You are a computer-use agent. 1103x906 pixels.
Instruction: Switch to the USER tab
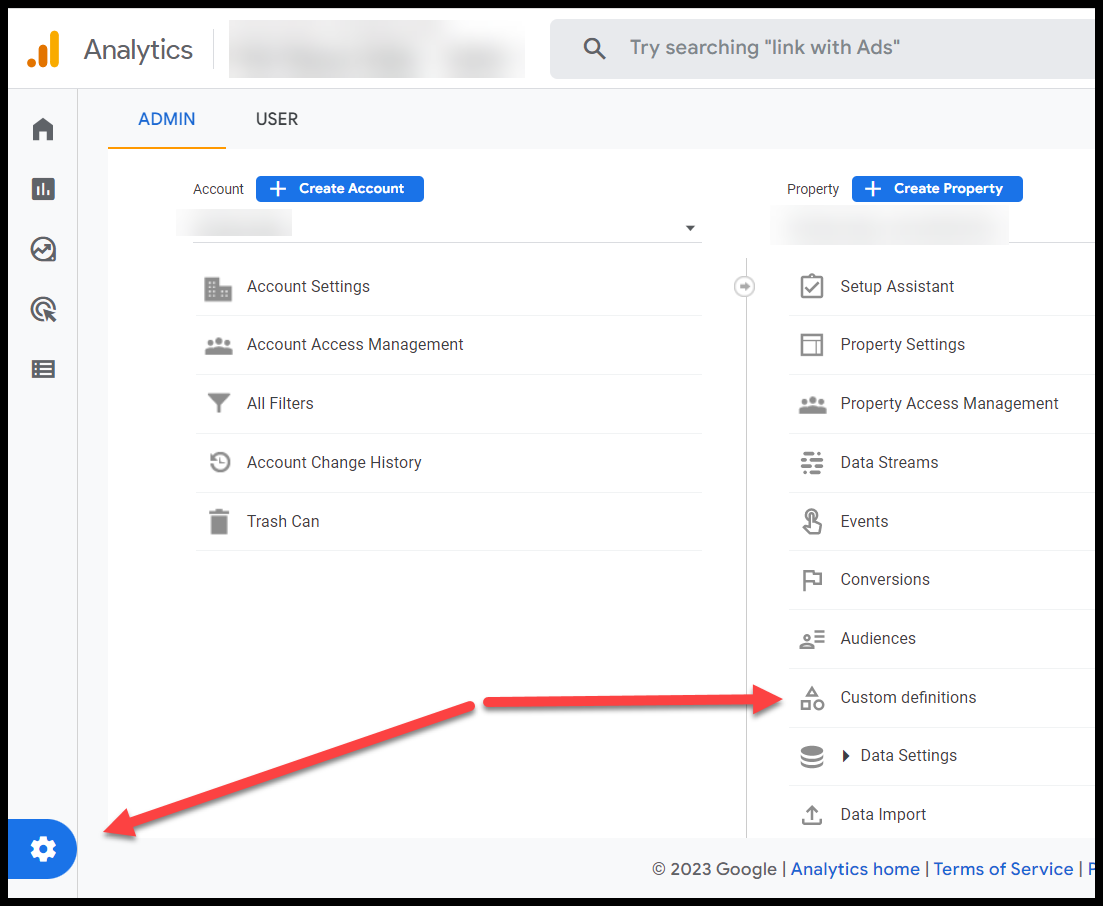[x=277, y=119]
